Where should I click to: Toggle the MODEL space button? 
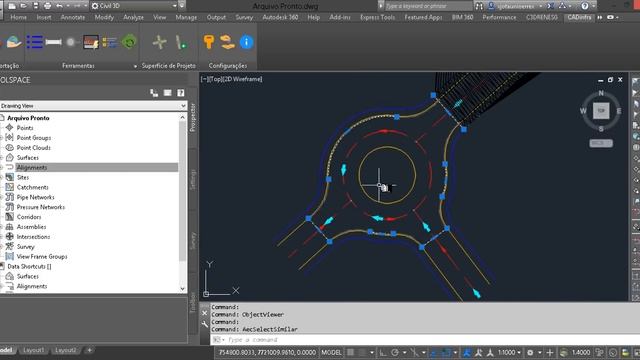[331, 352]
